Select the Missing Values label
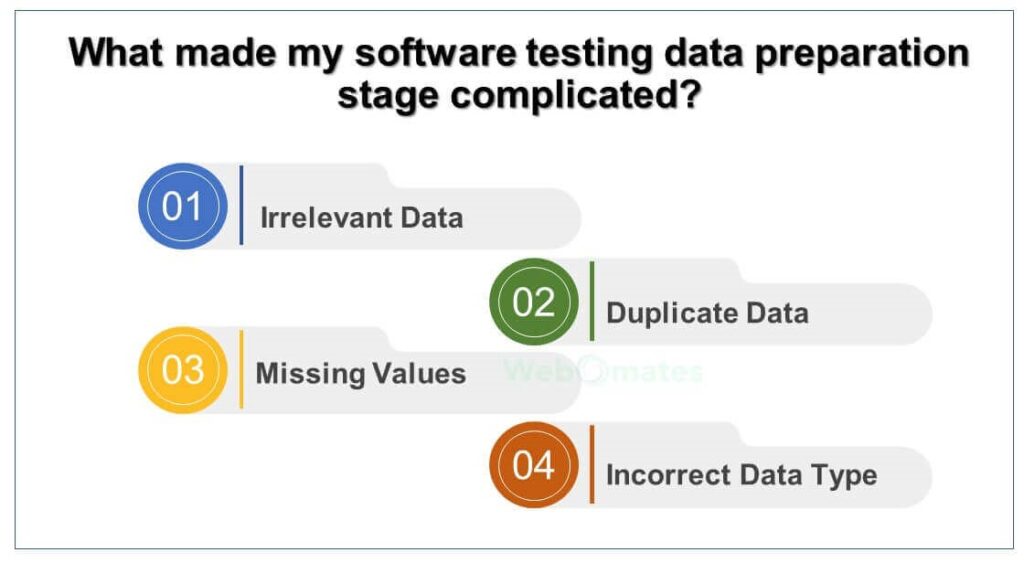This screenshot has height=563, width=1024. click(360, 374)
